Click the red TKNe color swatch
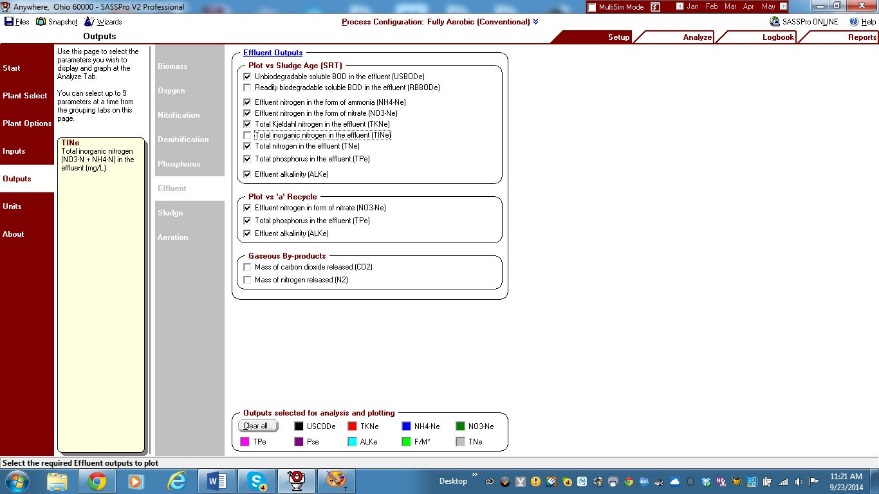879x494 pixels. [353, 426]
